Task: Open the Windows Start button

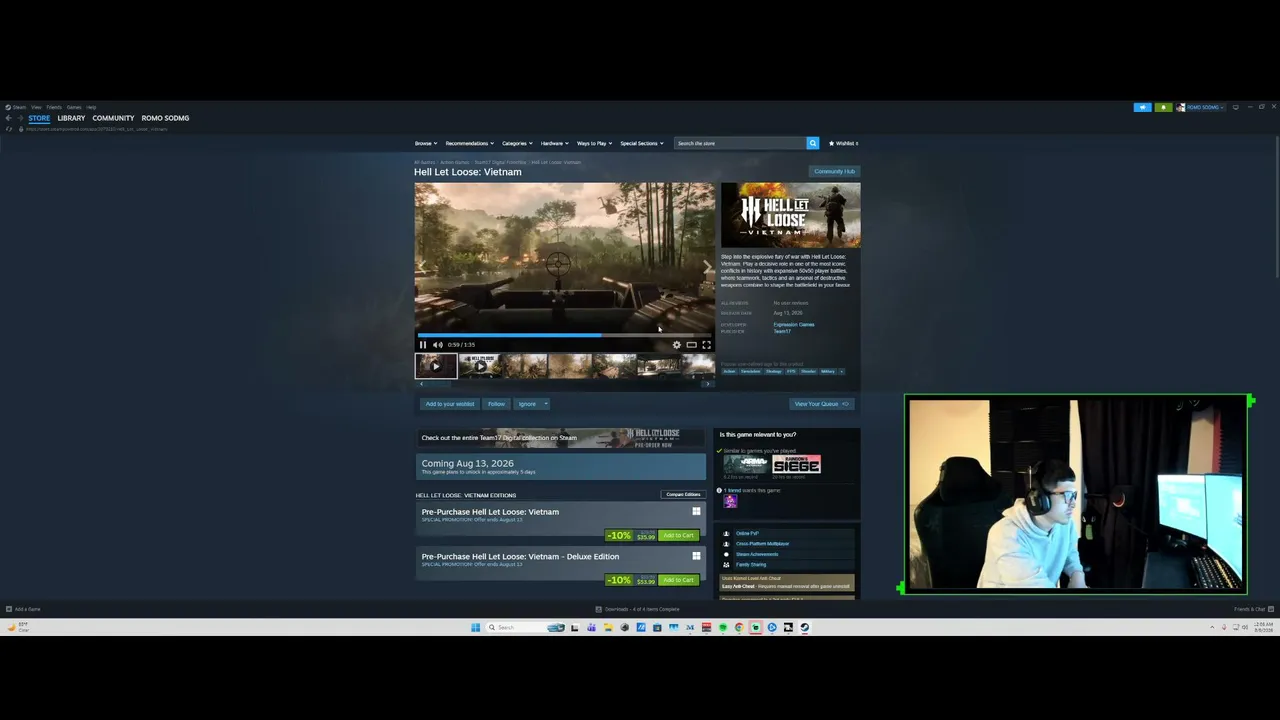Action: [x=476, y=628]
